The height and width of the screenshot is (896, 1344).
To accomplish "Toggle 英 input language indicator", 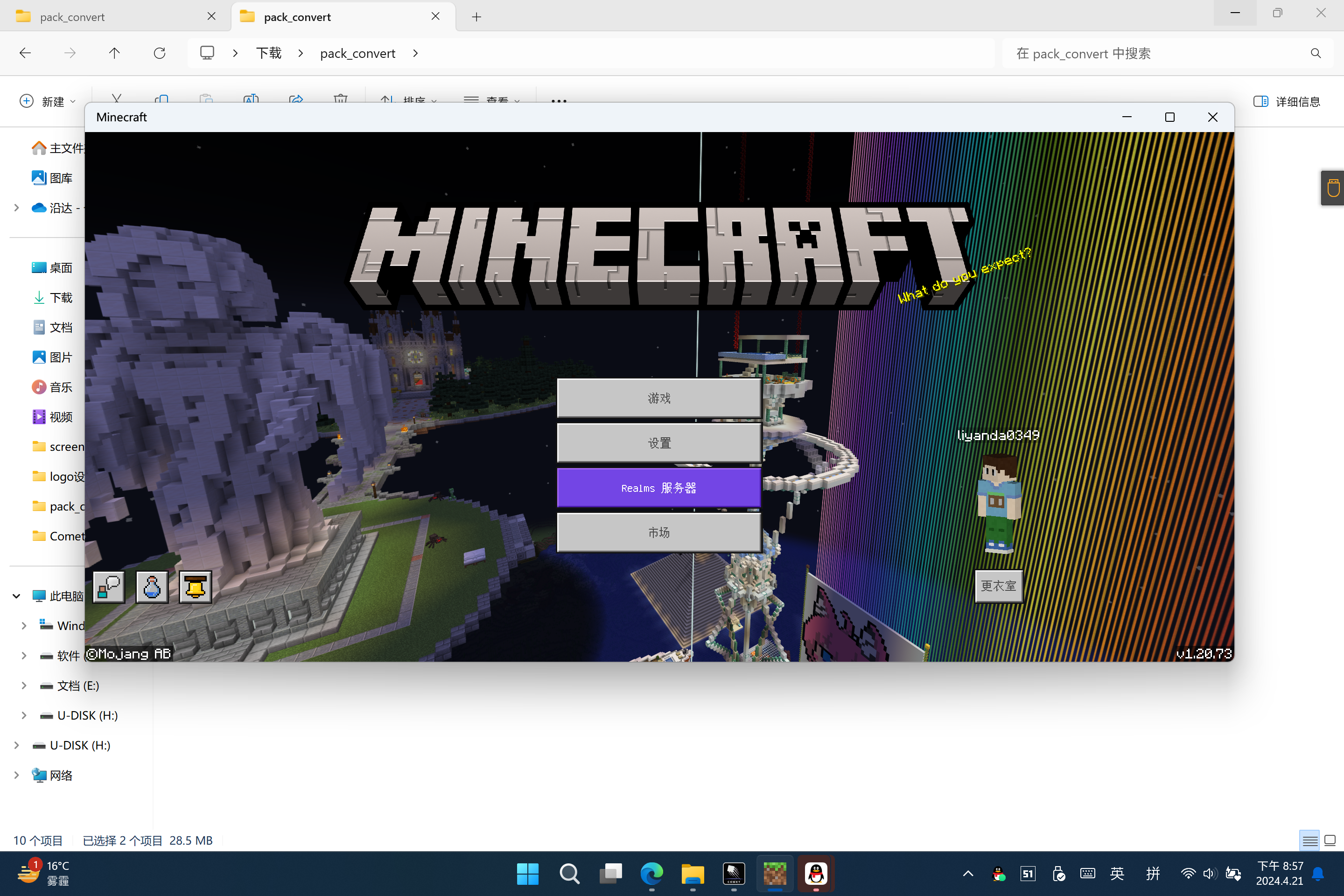I will (1117, 873).
